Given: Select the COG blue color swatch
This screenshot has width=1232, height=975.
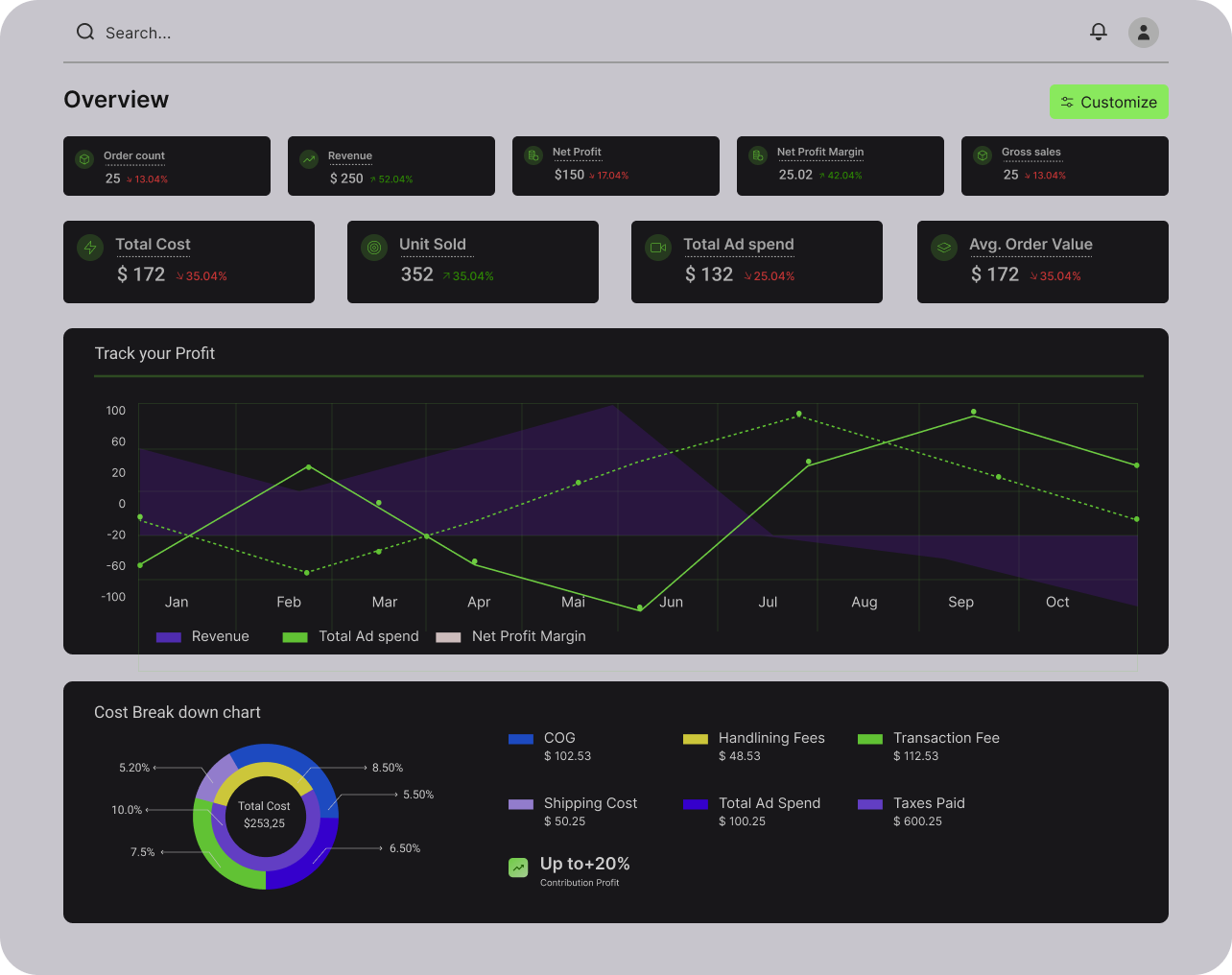Looking at the screenshot, I should (521, 739).
